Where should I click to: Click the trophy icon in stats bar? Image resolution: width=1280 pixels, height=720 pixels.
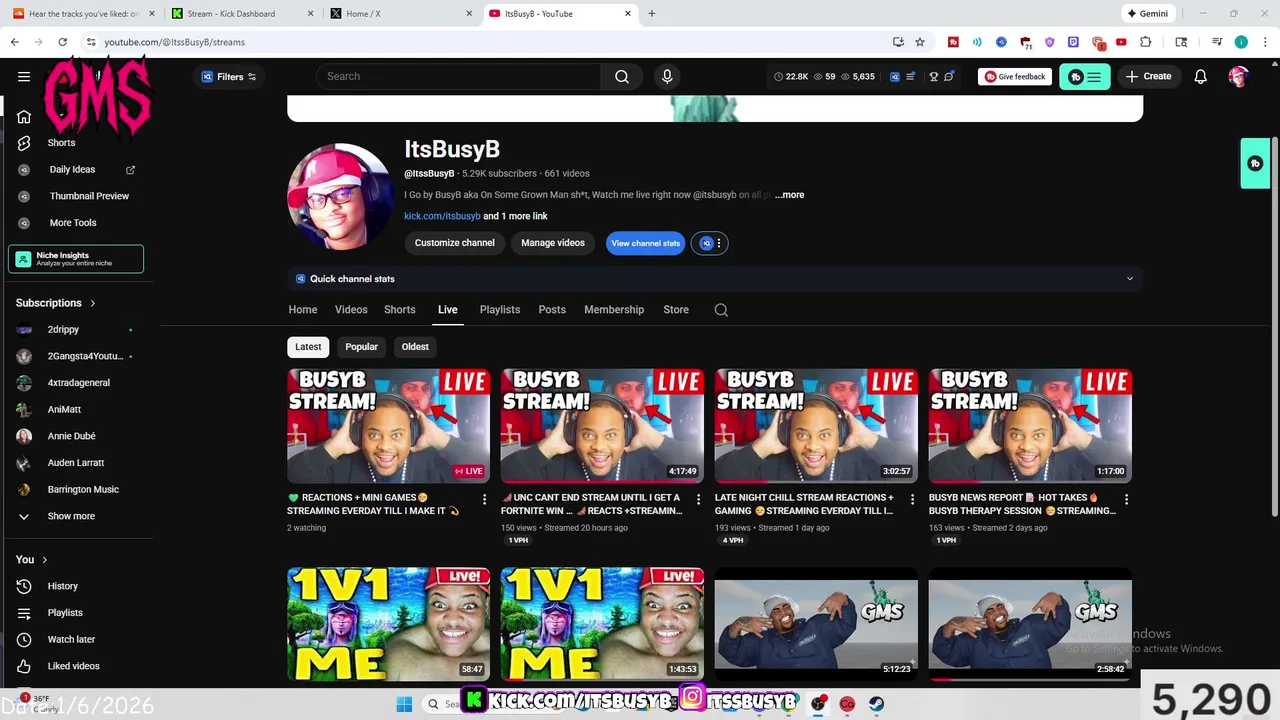pos(934,76)
